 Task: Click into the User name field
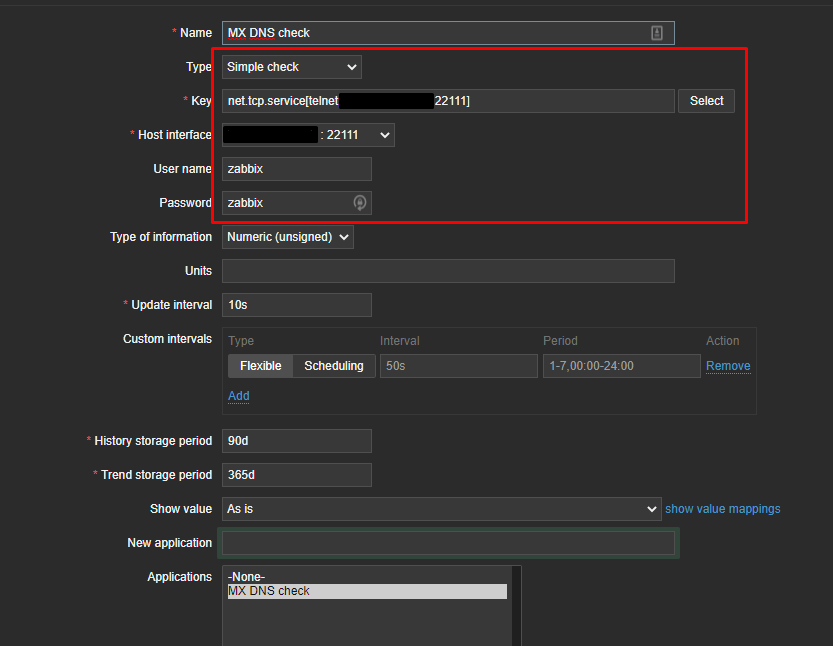(x=296, y=169)
